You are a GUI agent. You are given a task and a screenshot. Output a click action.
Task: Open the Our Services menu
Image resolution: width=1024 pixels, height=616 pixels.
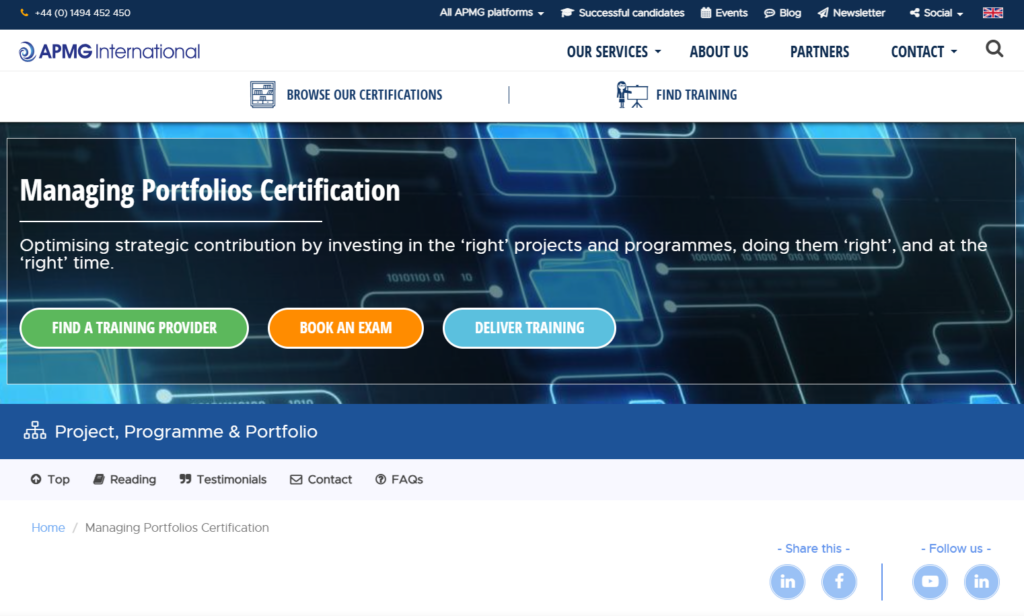pyautogui.click(x=613, y=52)
